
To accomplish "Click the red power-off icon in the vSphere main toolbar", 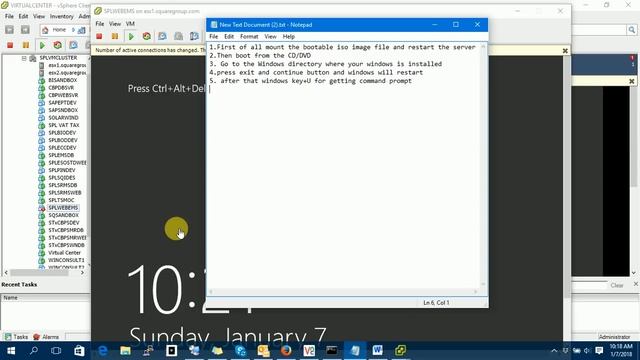I will coord(10,45).
